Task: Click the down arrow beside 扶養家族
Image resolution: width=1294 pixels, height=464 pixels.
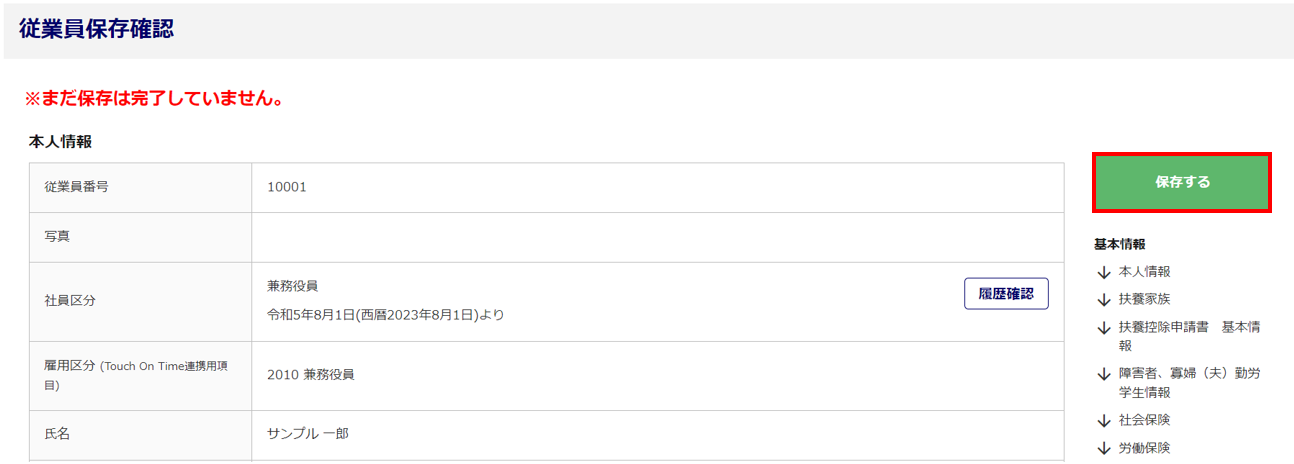Action: click(1104, 300)
